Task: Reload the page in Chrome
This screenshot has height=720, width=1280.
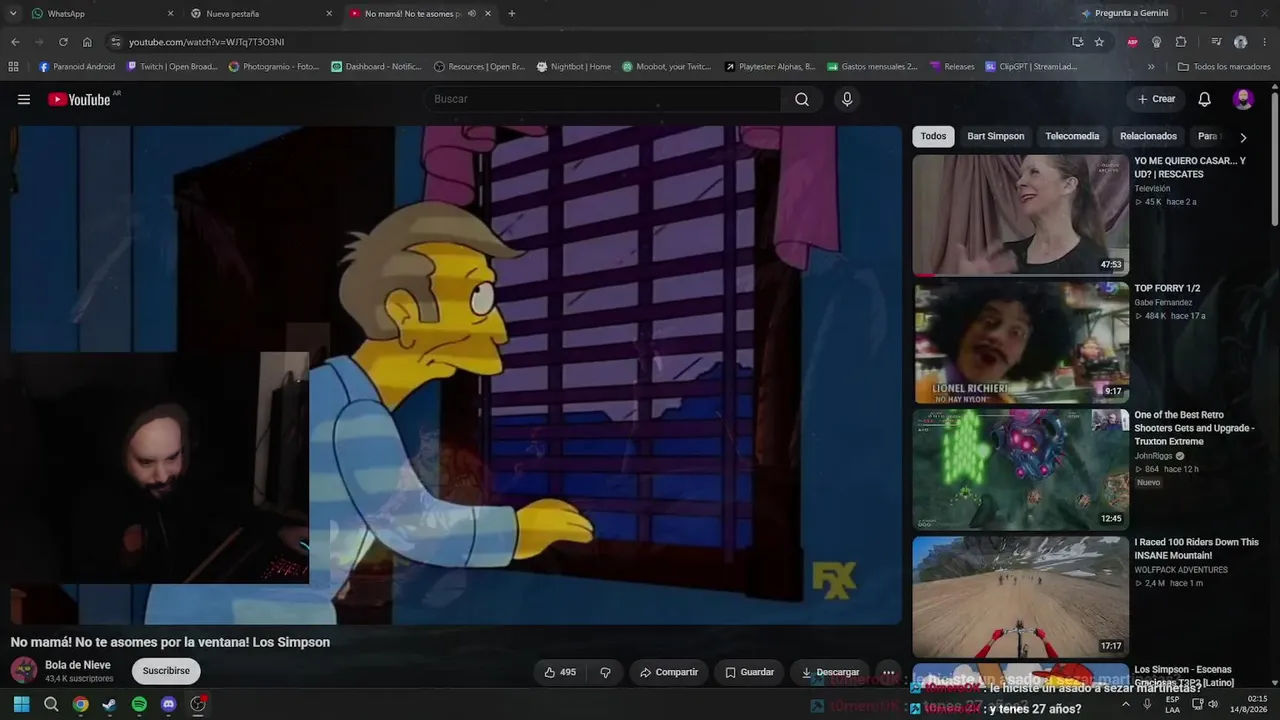Action: coord(63,42)
